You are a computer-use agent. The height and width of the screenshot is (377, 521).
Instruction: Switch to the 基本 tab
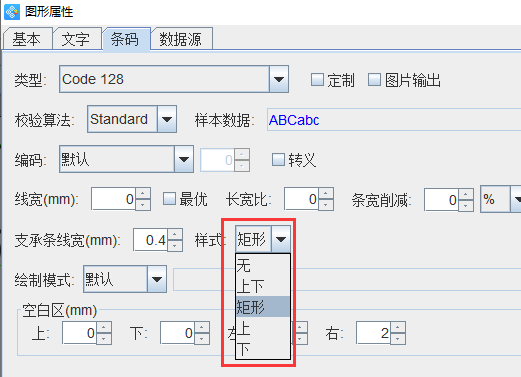pos(27,39)
